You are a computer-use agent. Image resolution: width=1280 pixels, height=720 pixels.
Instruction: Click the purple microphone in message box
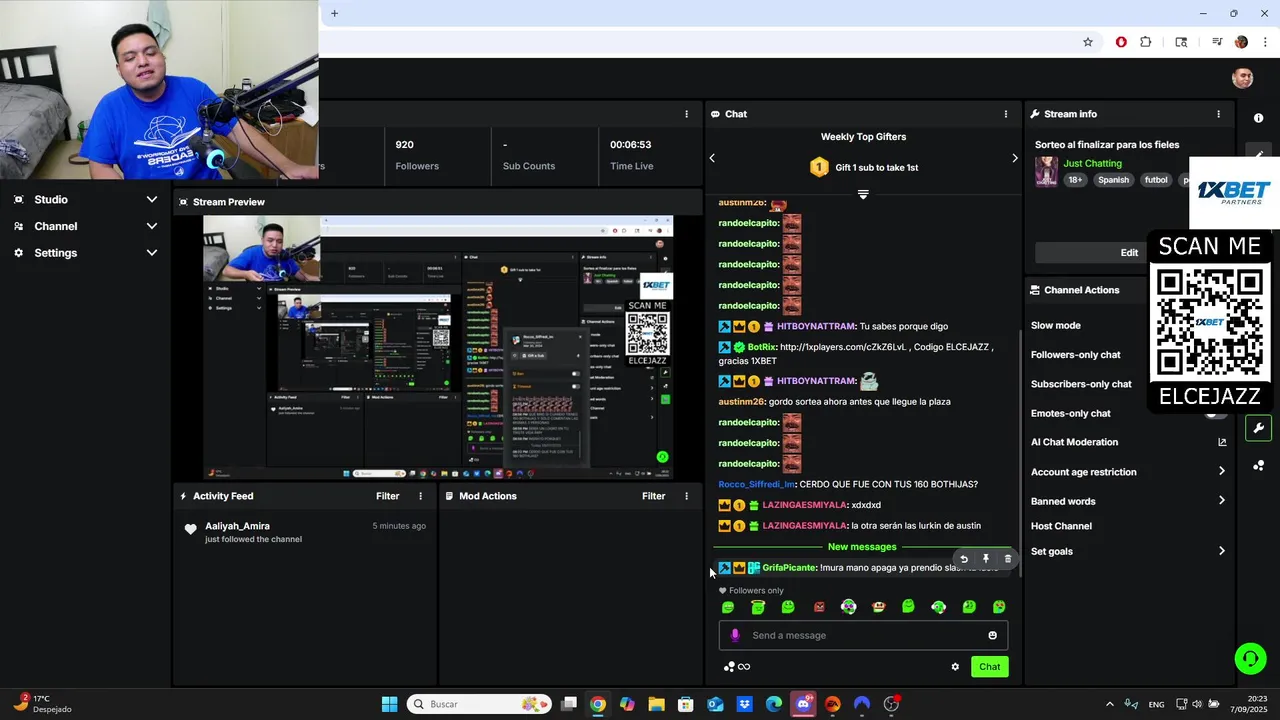735,635
